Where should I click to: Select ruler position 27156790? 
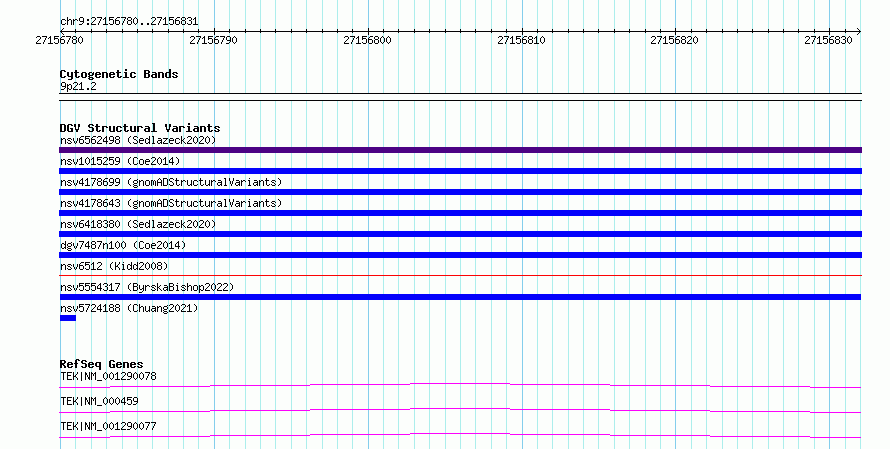[213, 40]
